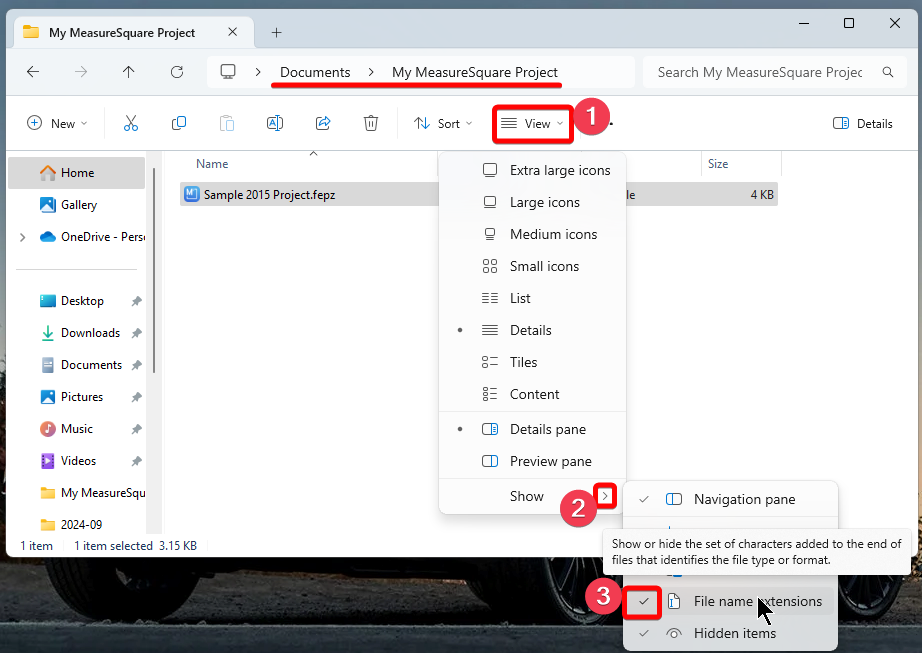This screenshot has height=653, width=922.
Task: Open the New item dropdown
Action: pyautogui.click(x=58, y=123)
